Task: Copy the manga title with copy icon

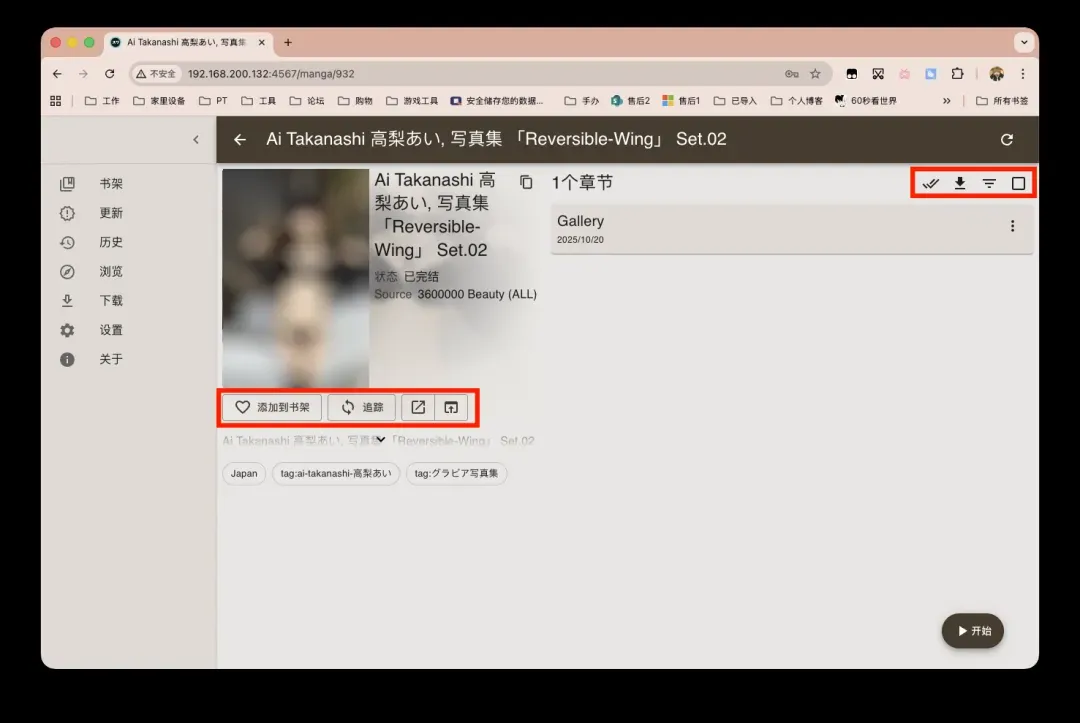Action: click(526, 182)
